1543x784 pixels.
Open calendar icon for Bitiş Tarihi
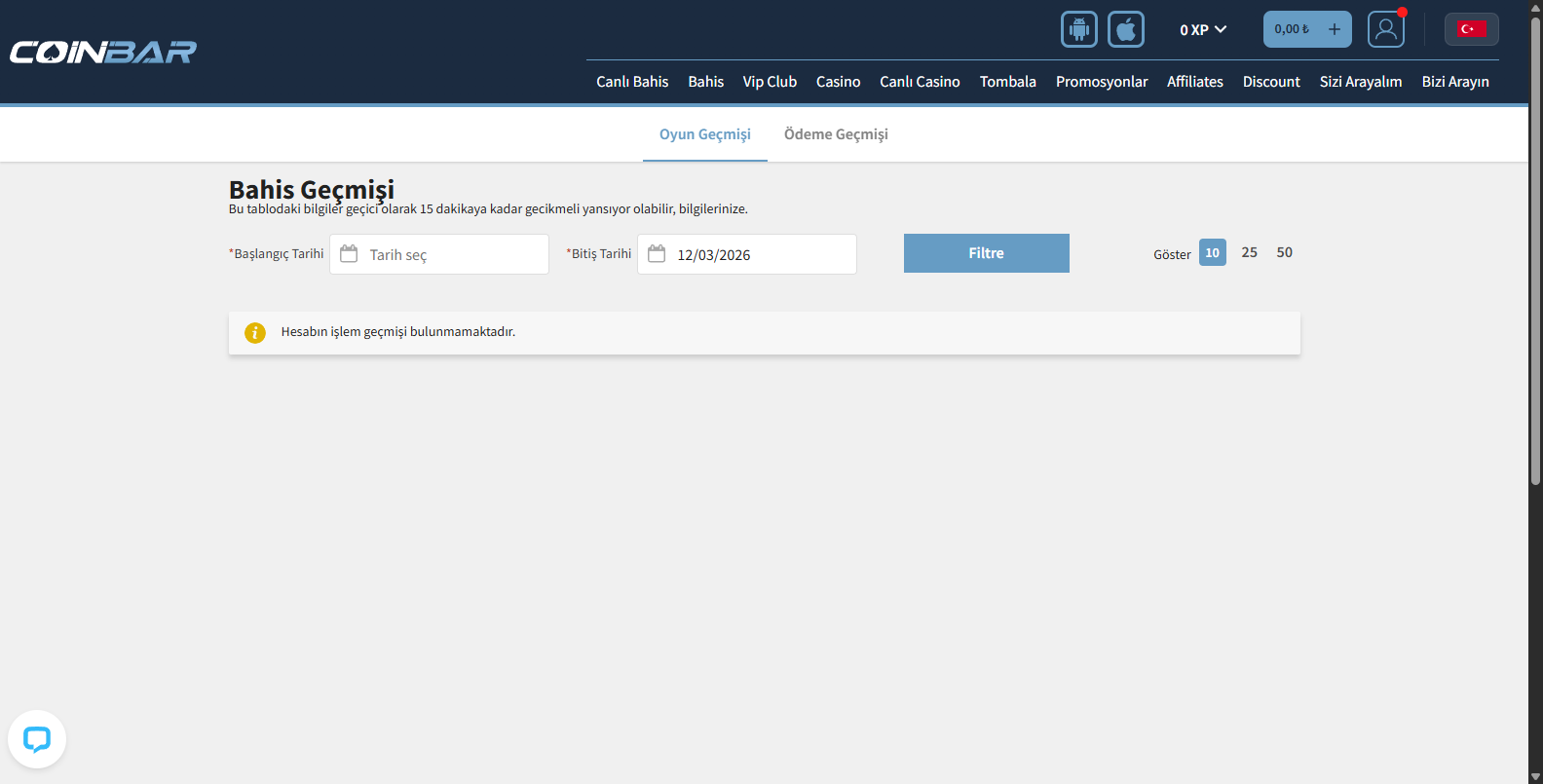[657, 254]
